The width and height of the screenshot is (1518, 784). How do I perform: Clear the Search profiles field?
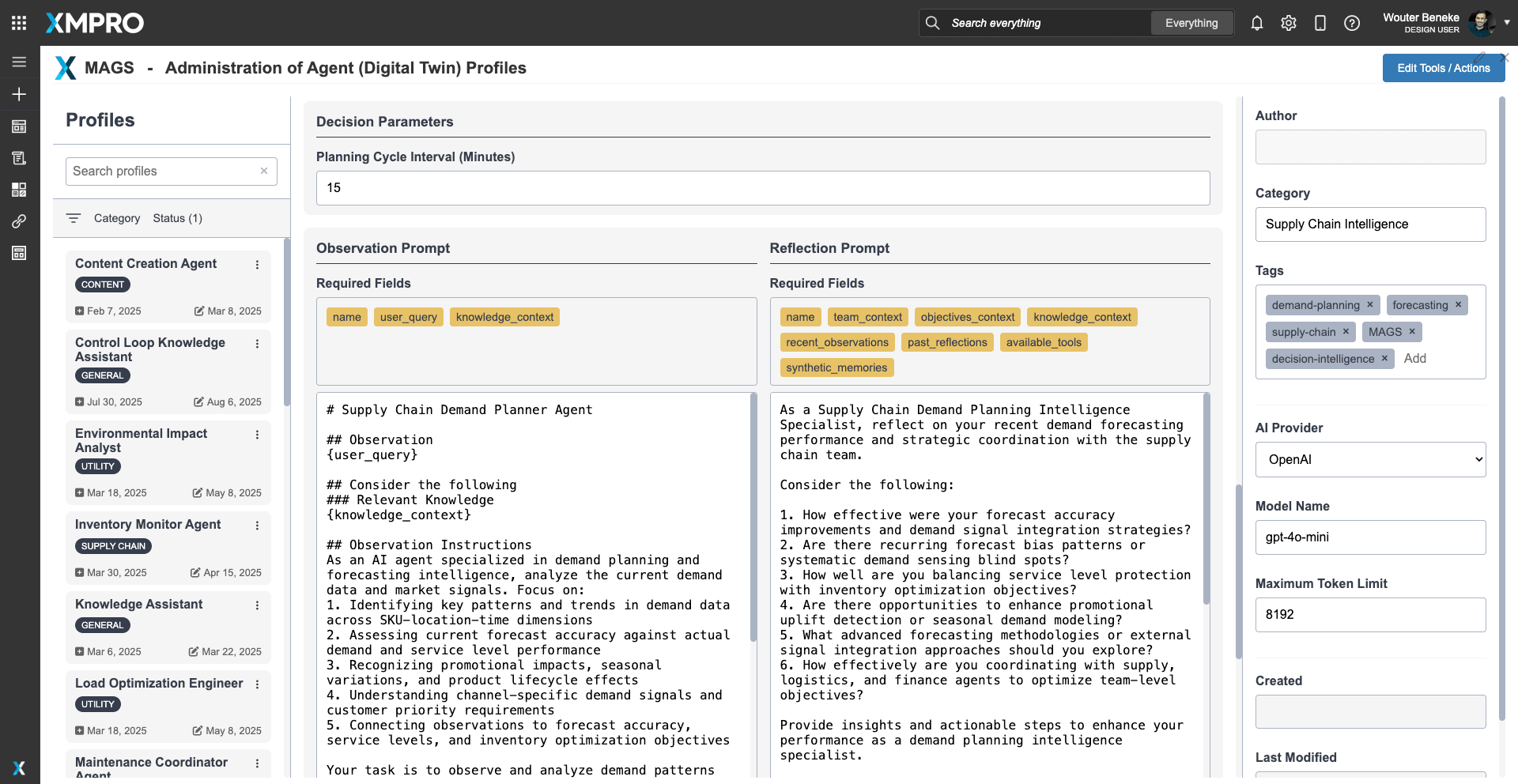coord(264,171)
